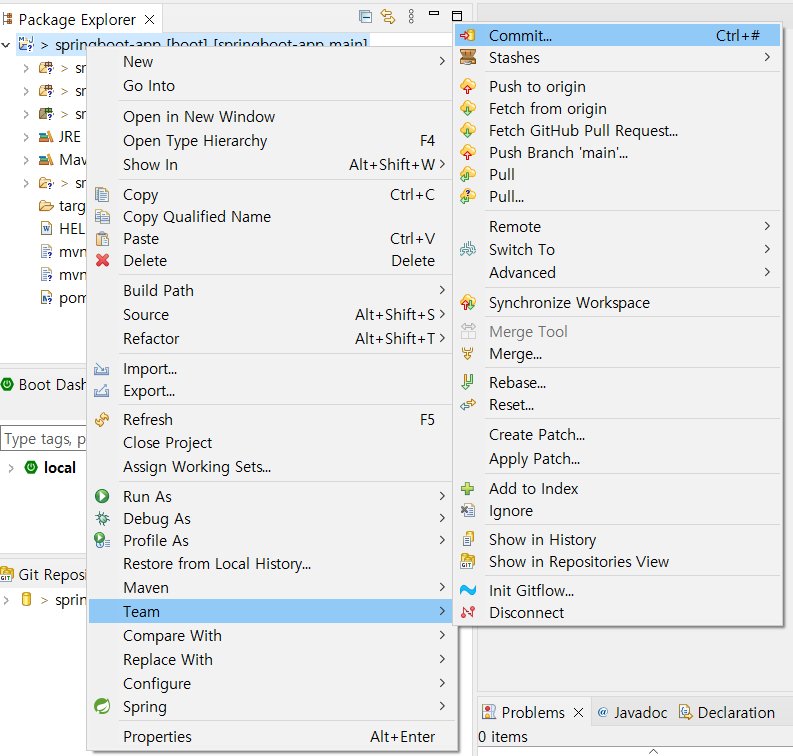Open the Stashes submenu
This screenshot has width=793, height=756.
(x=618, y=58)
